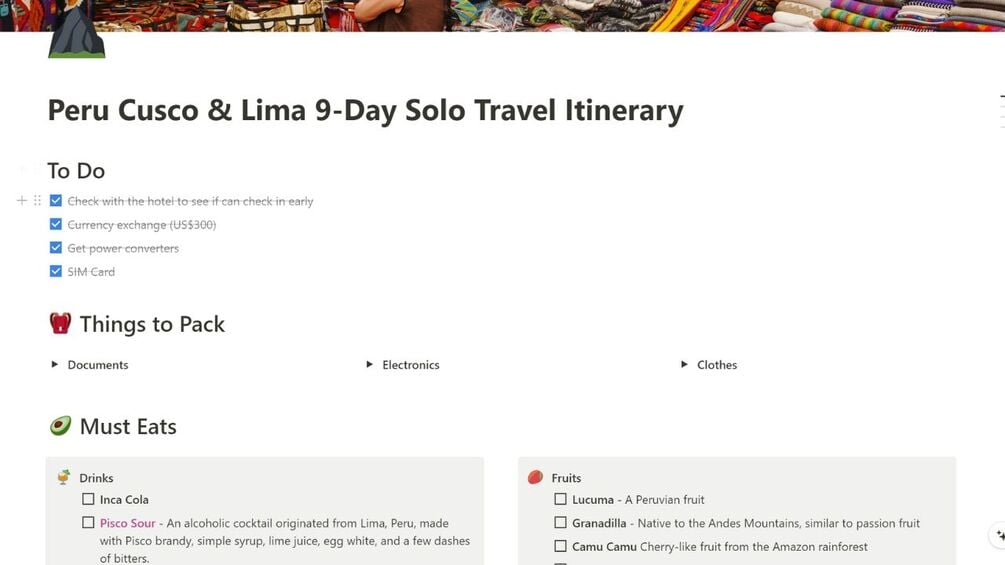Viewport: 1005px width, 565px height.
Task: Click the mountain page icon above the title
Action: pyautogui.click(x=76, y=34)
